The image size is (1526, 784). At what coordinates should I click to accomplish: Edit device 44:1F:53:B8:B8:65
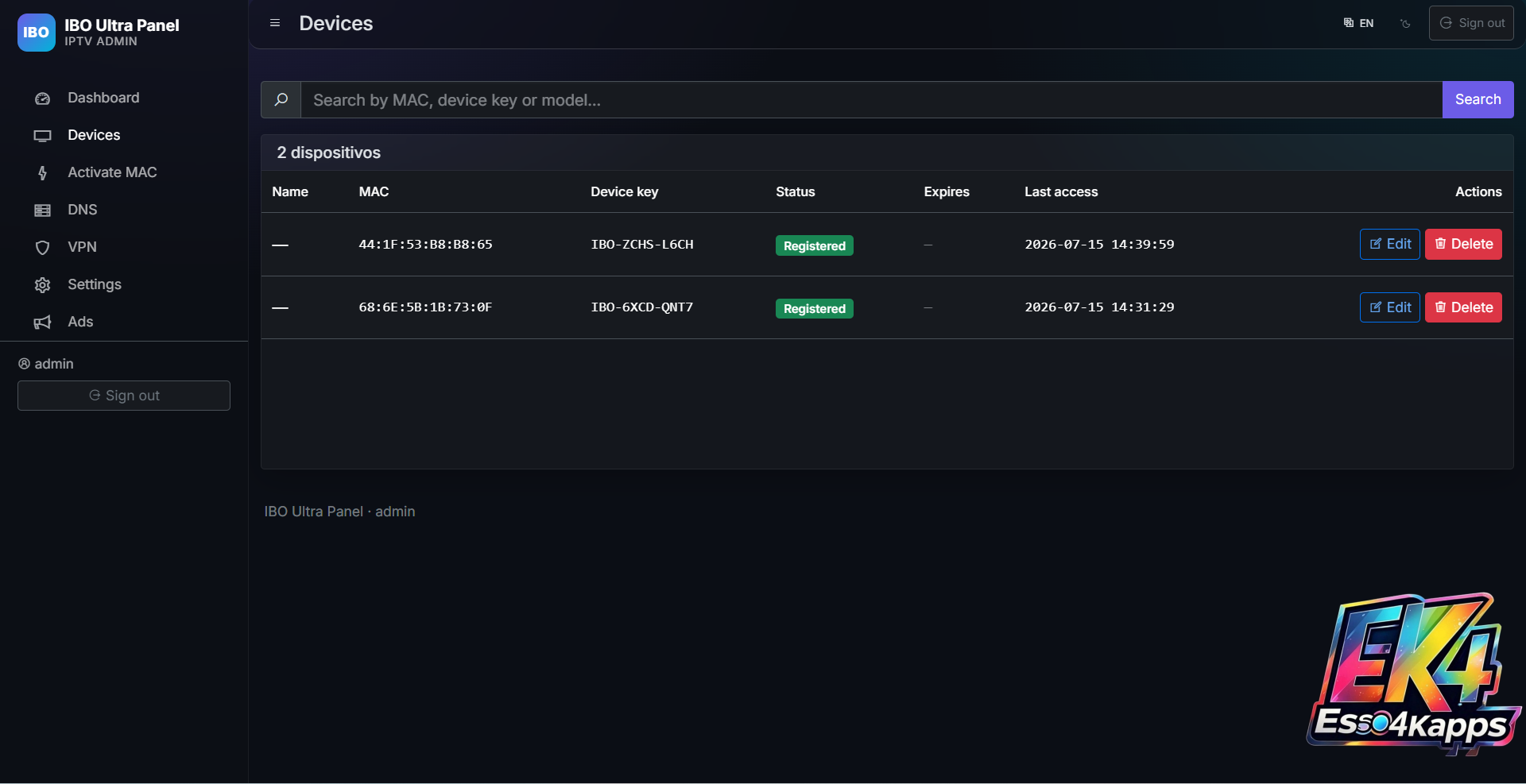1389,245
